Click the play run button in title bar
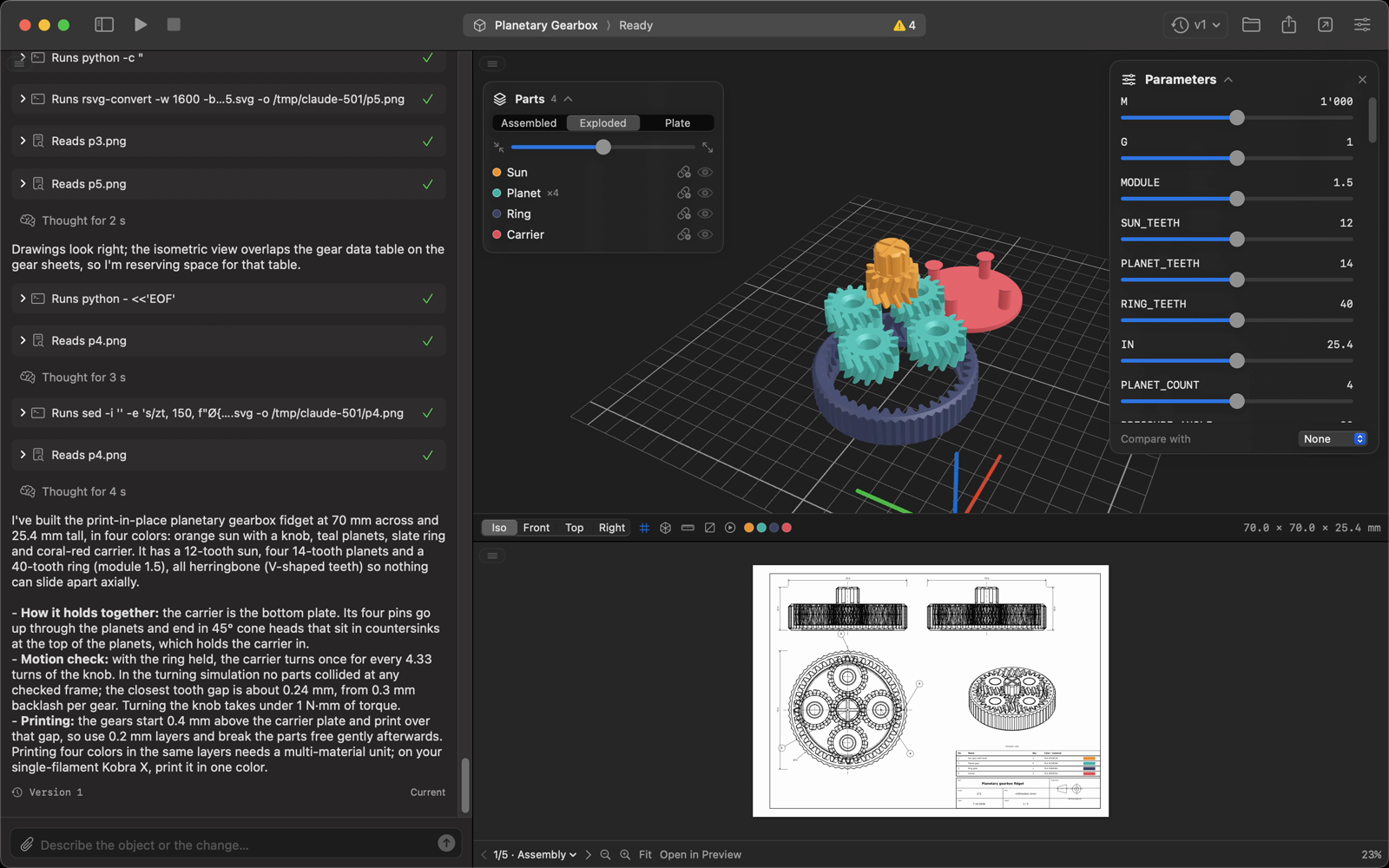 [141, 25]
